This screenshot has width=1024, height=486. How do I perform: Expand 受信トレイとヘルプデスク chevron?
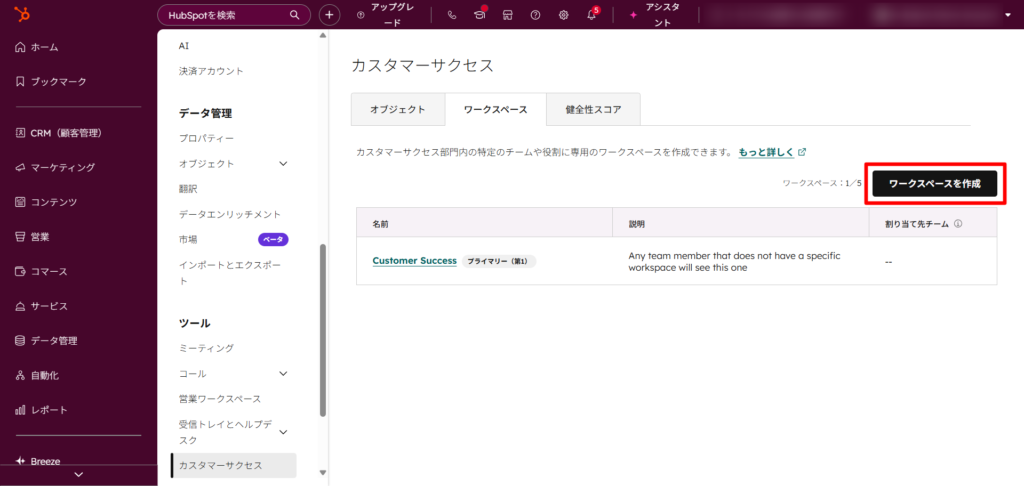click(283, 432)
